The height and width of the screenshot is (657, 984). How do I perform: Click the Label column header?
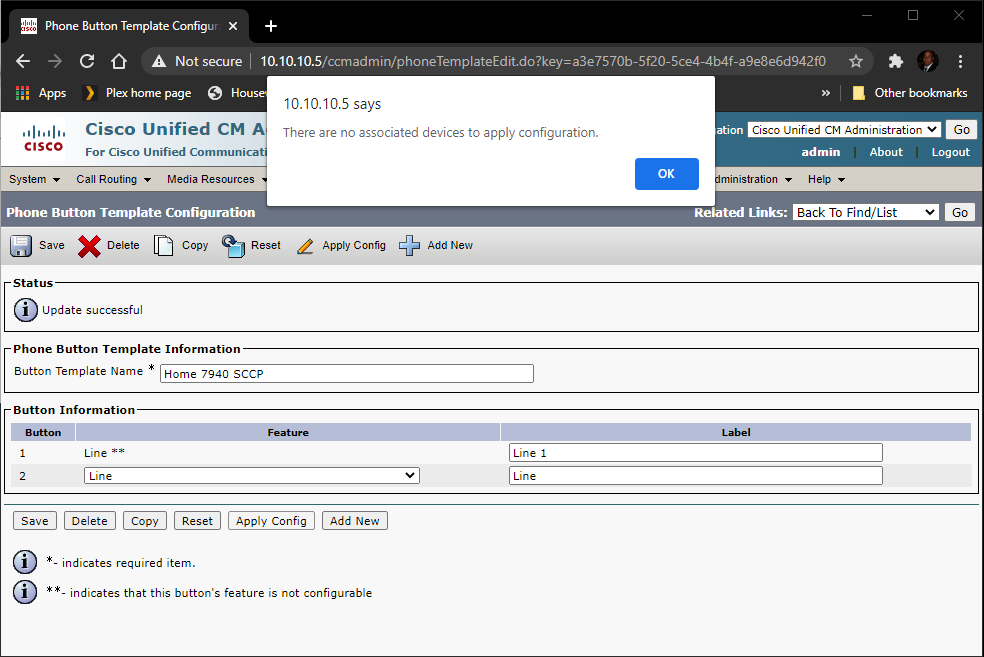coord(735,432)
